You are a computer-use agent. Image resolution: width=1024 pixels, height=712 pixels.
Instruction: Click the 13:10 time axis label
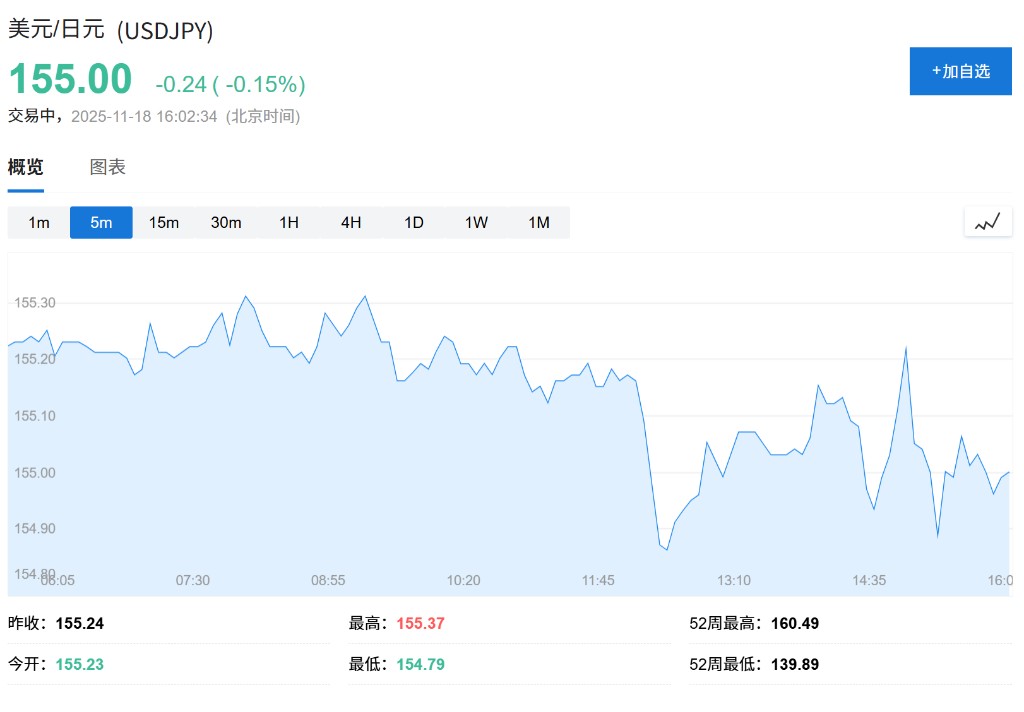point(734,580)
